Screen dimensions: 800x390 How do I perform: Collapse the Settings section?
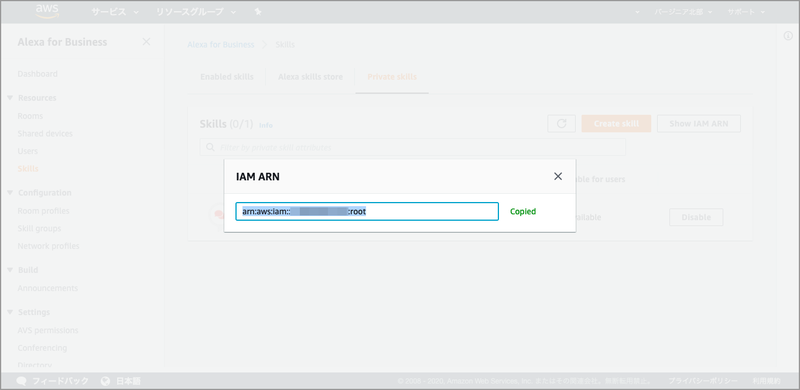pos(10,312)
